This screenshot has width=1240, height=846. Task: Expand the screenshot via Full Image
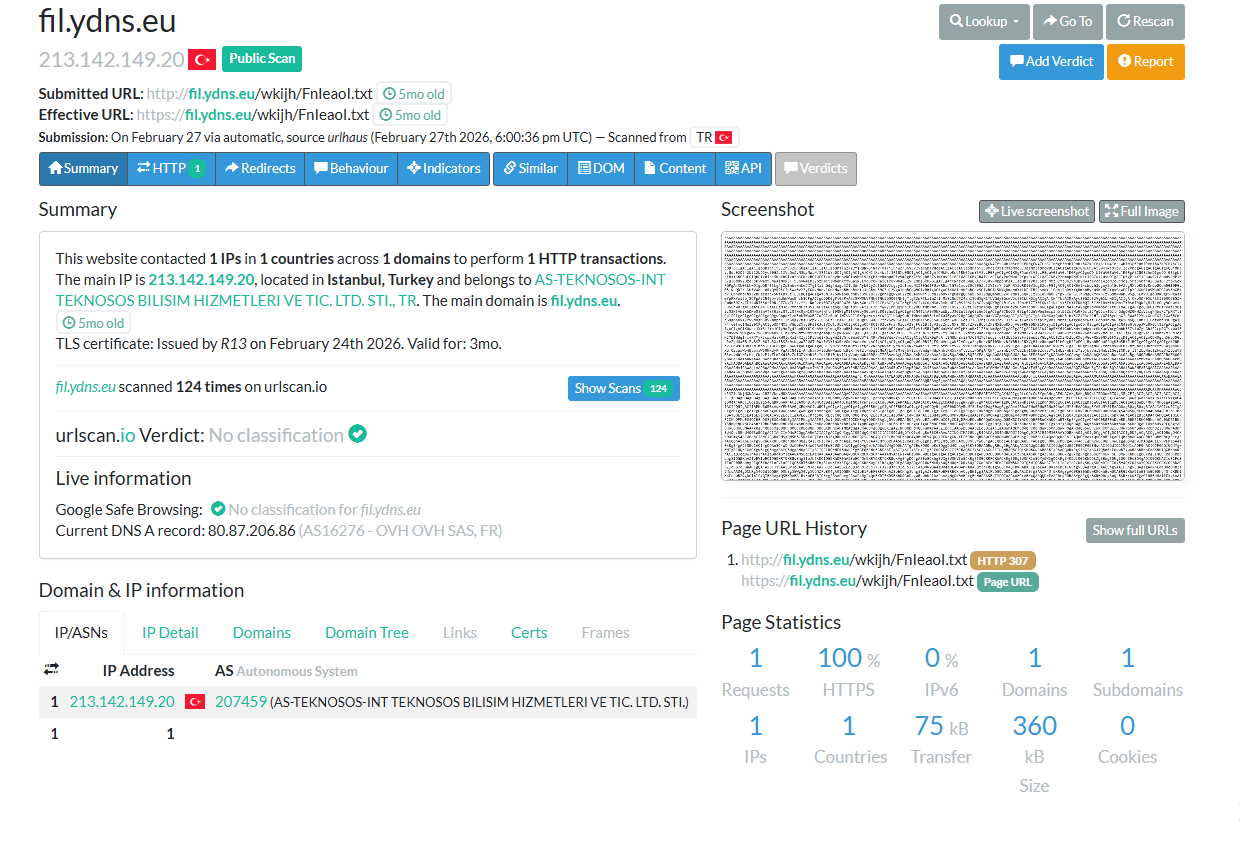1141,211
